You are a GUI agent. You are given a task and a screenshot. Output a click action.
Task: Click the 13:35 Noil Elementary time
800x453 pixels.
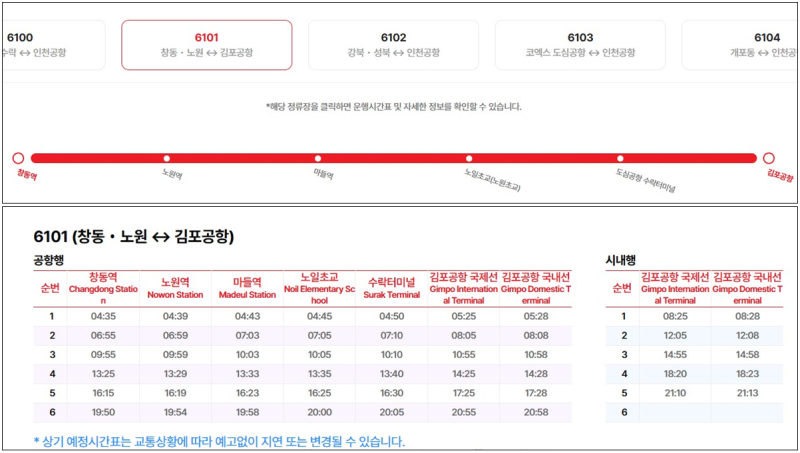point(319,374)
